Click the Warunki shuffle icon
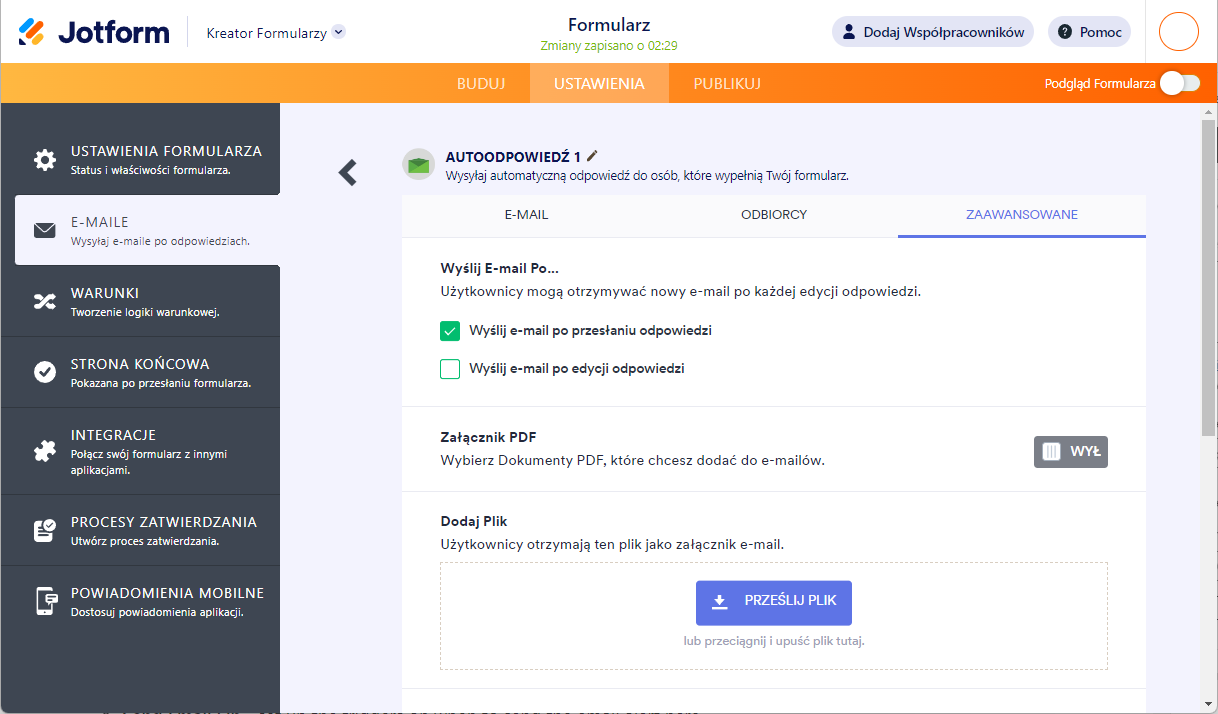This screenshot has width=1218, height=714. point(45,301)
